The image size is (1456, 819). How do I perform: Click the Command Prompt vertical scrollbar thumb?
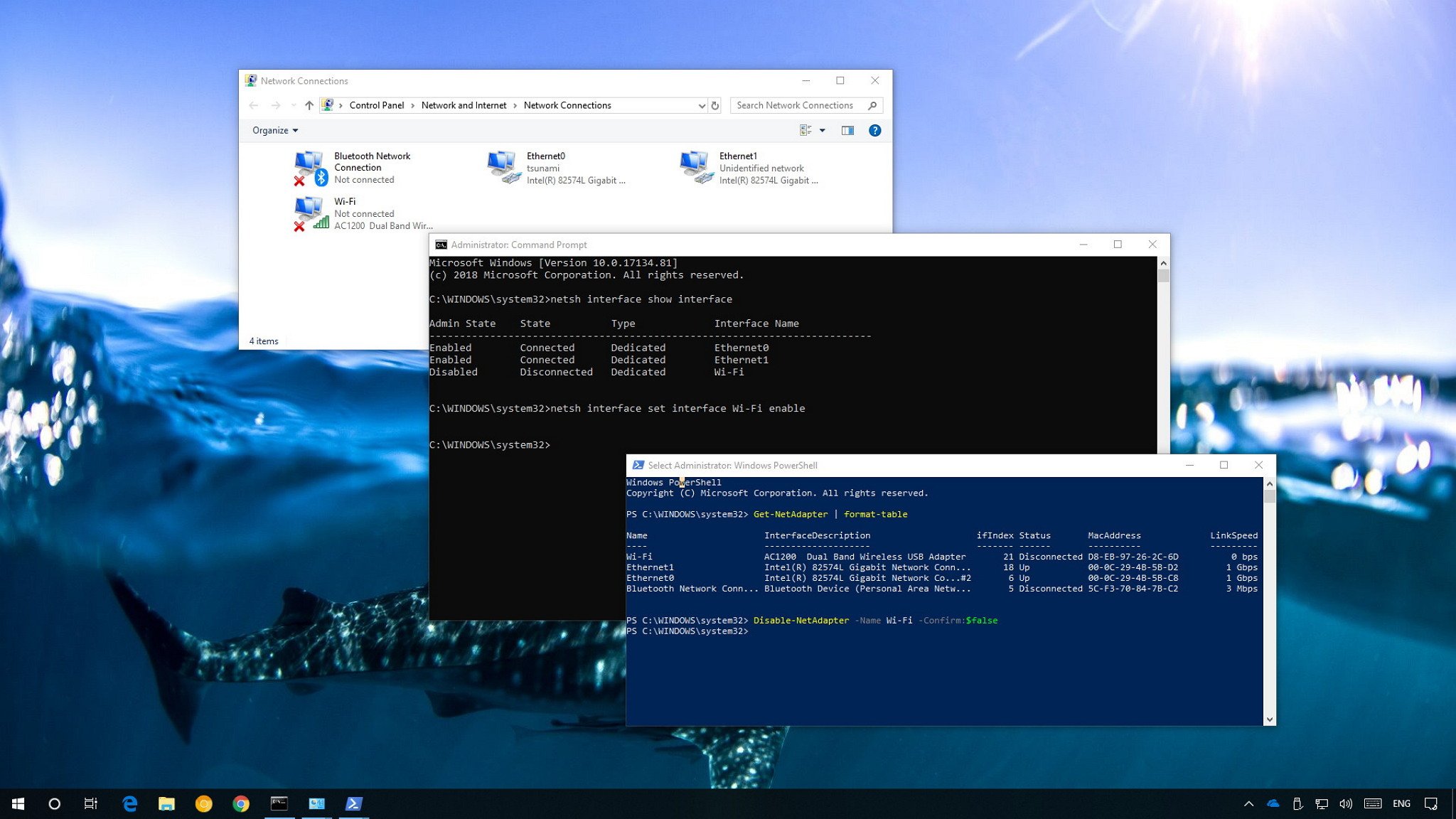pos(1163,276)
